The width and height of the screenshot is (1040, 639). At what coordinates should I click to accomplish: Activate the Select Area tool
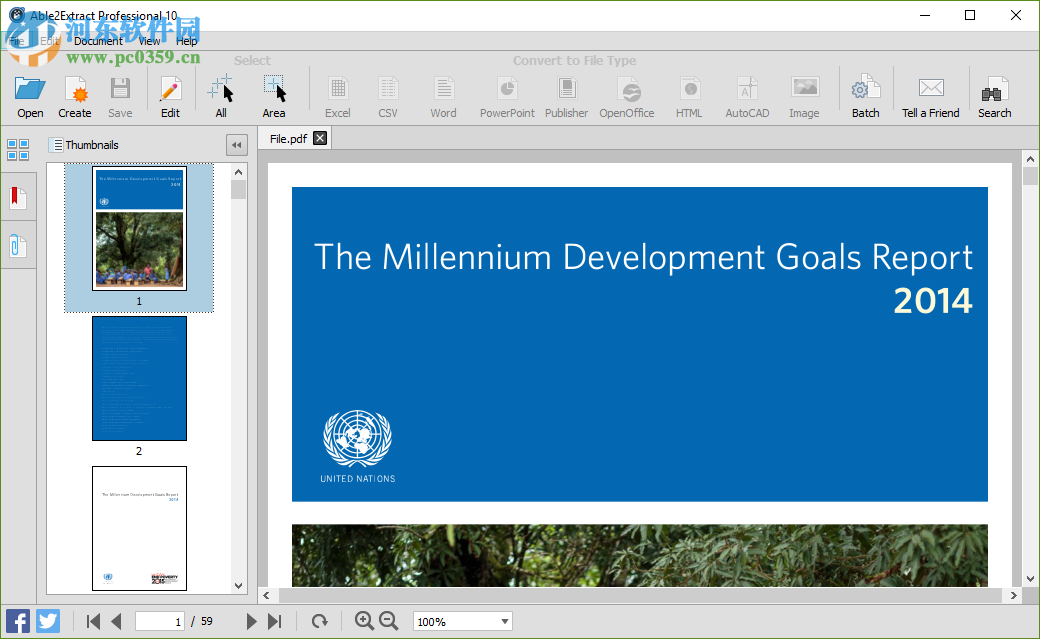(274, 96)
